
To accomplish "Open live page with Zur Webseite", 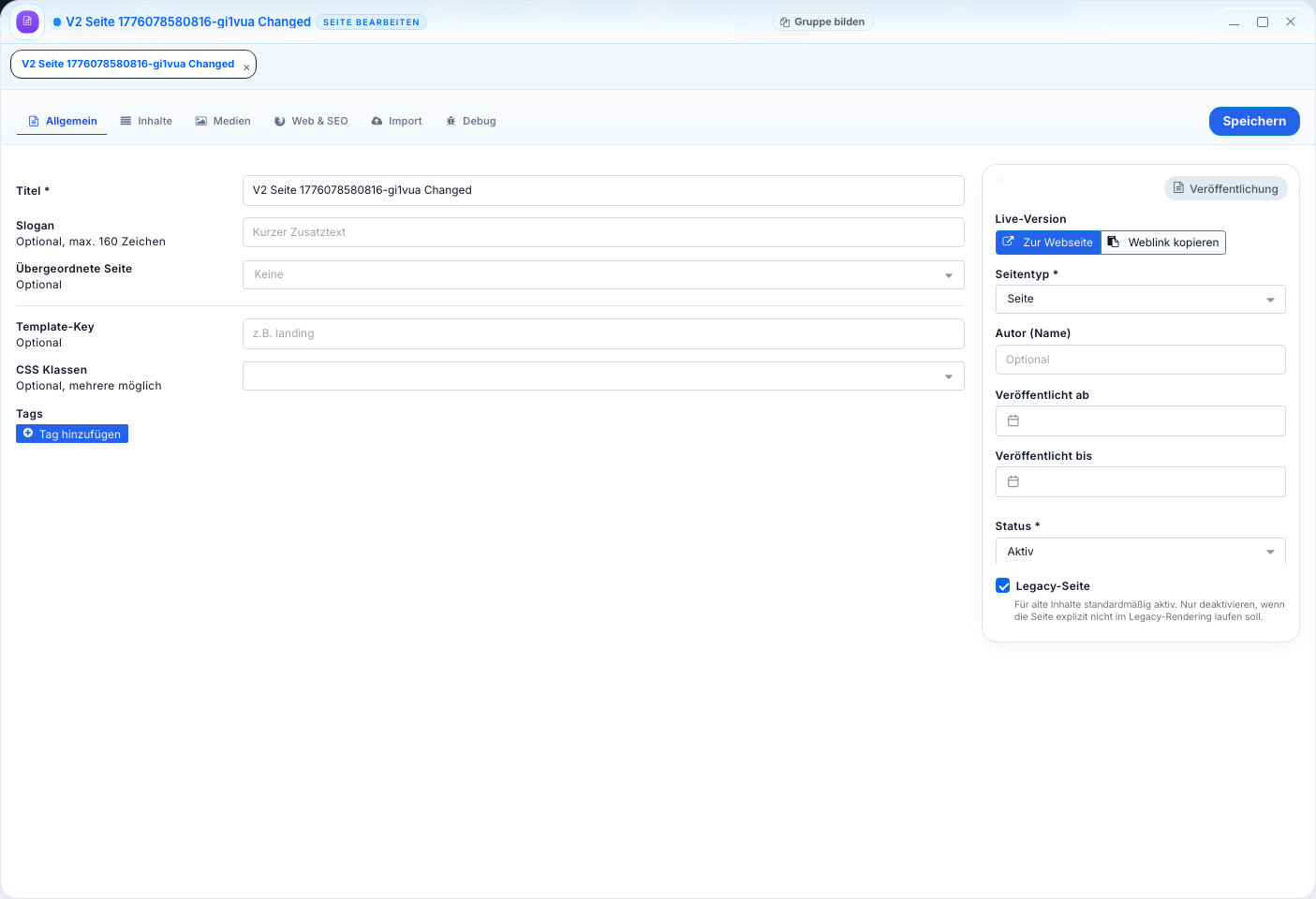I will pos(1047,243).
